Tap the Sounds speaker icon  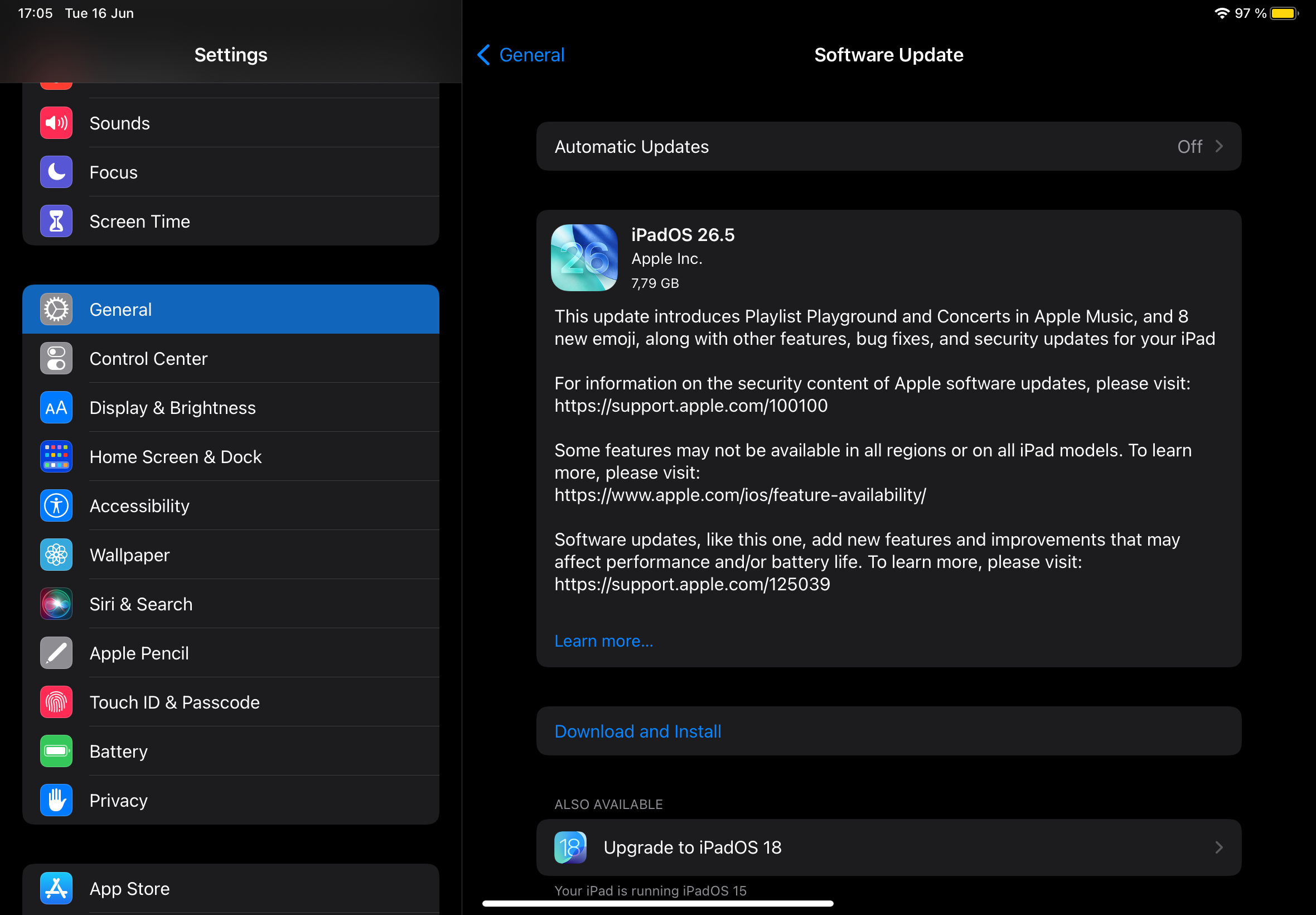point(56,123)
